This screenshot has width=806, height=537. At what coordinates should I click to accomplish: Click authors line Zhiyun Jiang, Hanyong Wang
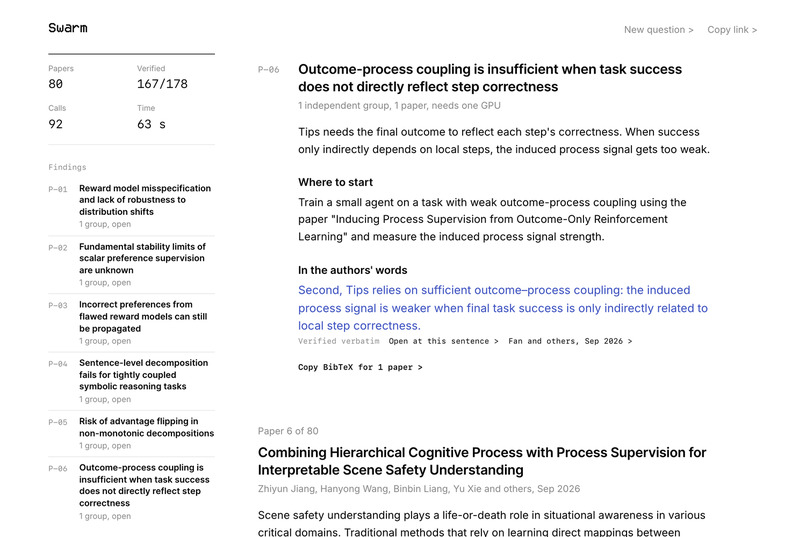pyautogui.click(x=418, y=489)
